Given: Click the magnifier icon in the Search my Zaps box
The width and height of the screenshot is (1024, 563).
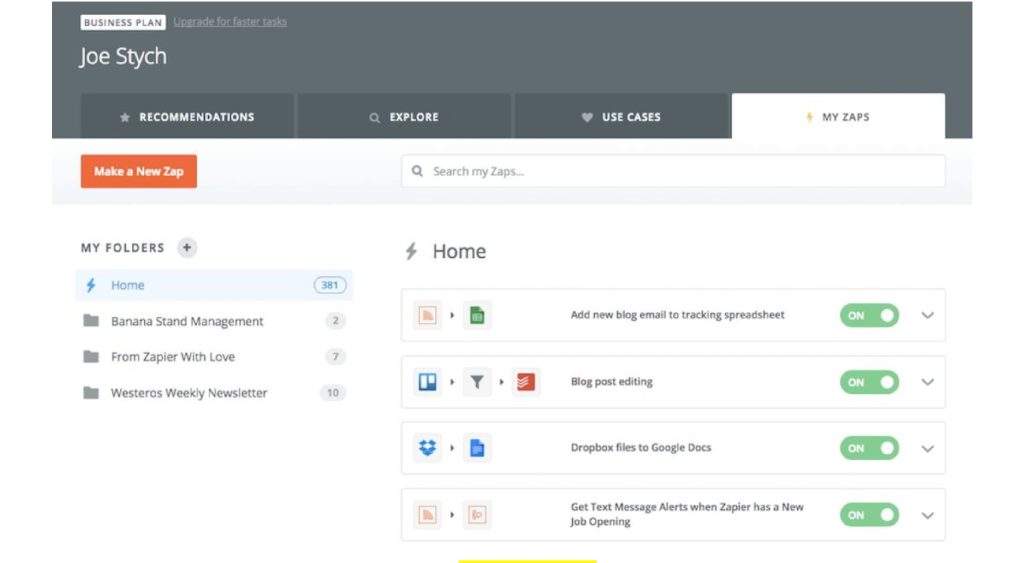Looking at the screenshot, I should pyautogui.click(x=417, y=171).
